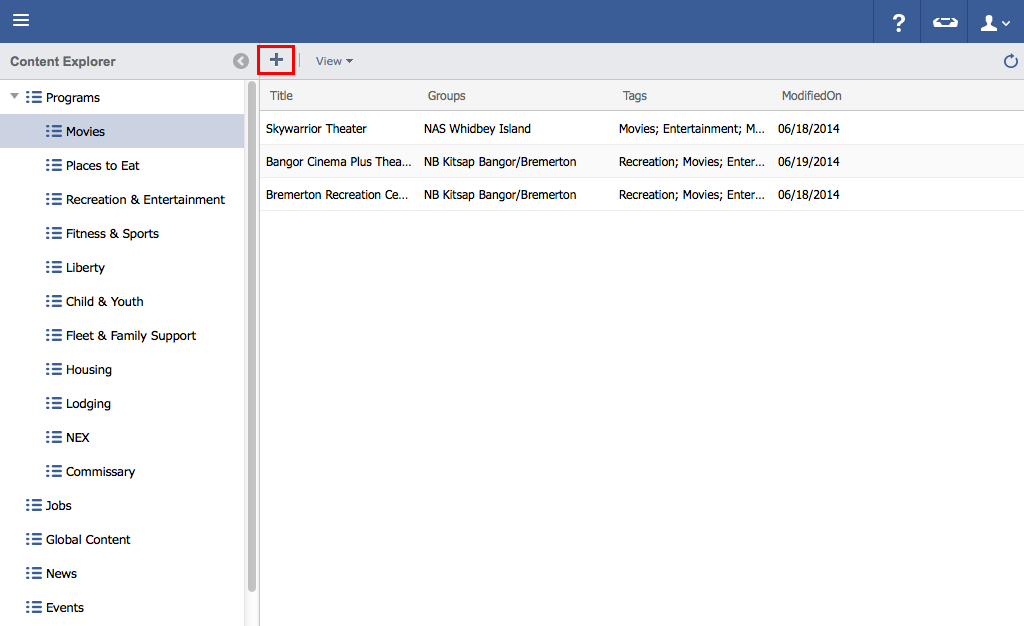Click the phone support icon
The height and width of the screenshot is (626, 1024).
945,22
